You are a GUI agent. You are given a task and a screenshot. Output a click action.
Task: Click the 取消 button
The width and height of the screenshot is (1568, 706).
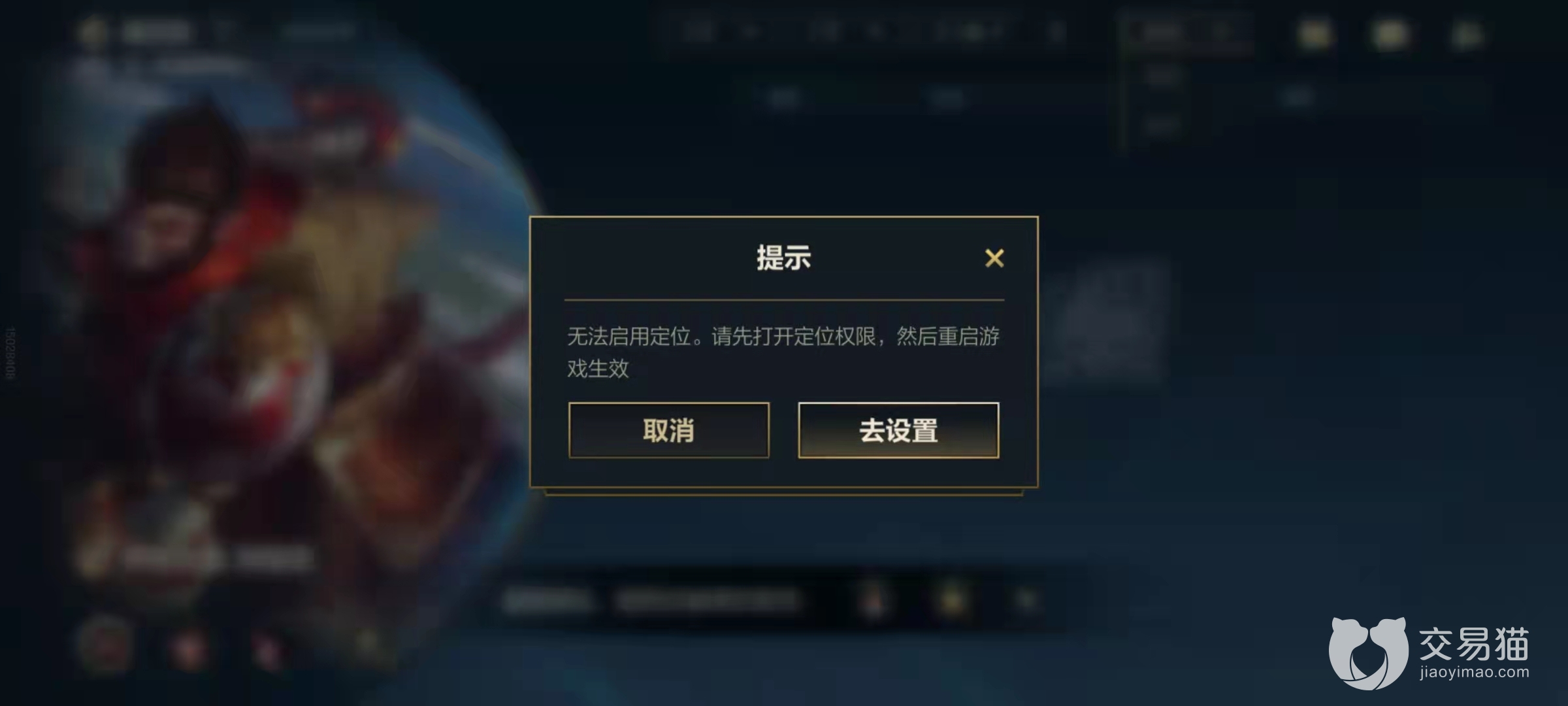click(x=668, y=430)
